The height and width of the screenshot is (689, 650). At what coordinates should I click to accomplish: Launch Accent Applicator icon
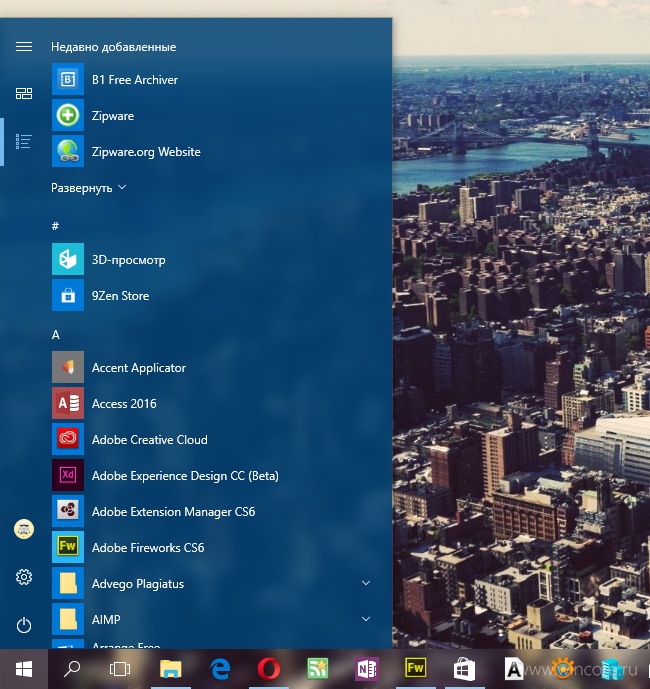[68, 367]
